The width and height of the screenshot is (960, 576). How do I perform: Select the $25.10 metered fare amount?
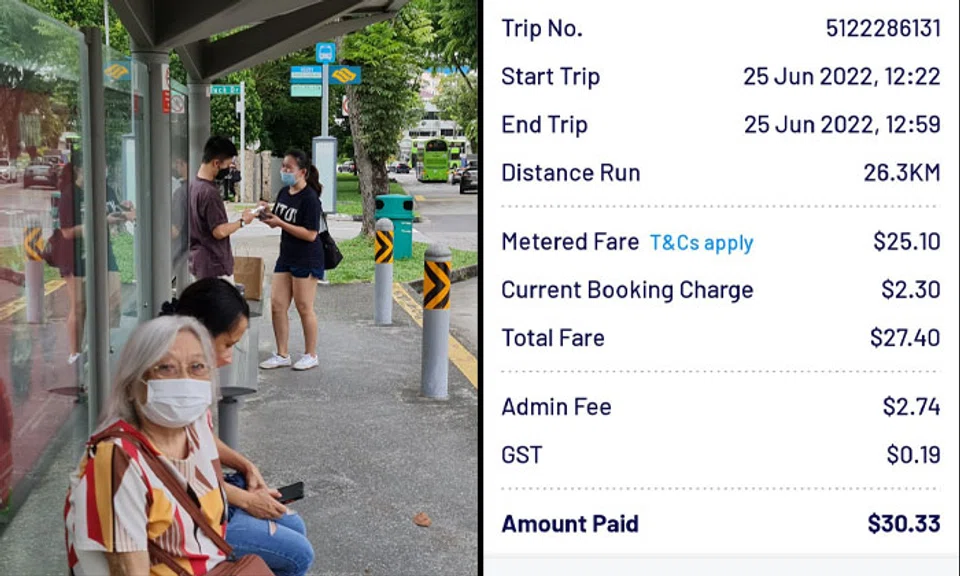pyautogui.click(x=906, y=242)
